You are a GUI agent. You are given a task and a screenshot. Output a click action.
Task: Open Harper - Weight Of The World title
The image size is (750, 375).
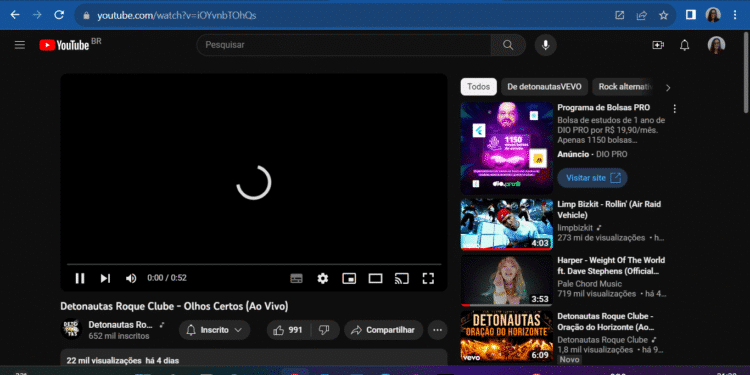pyautogui.click(x=611, y=266)
